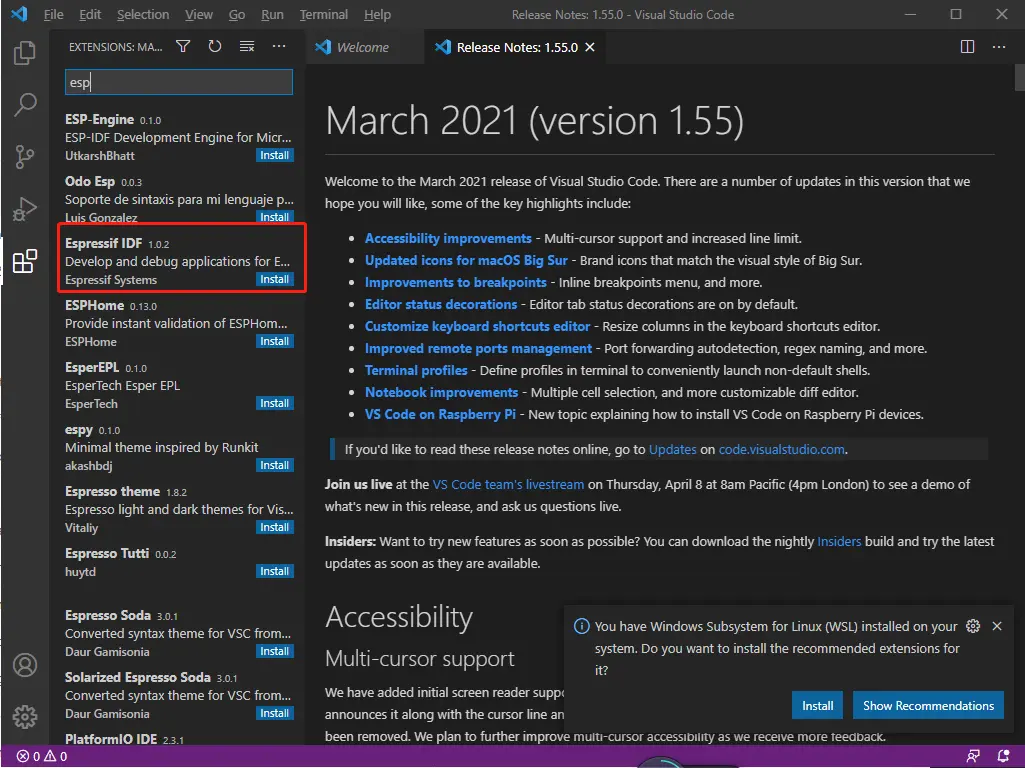Click the extensions search field

[178, 82]
